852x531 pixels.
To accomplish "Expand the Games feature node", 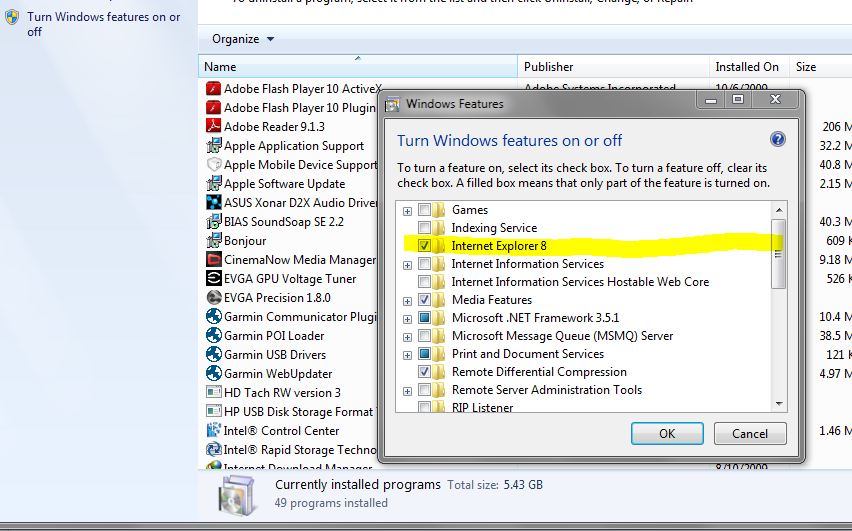I will (407, 211).
